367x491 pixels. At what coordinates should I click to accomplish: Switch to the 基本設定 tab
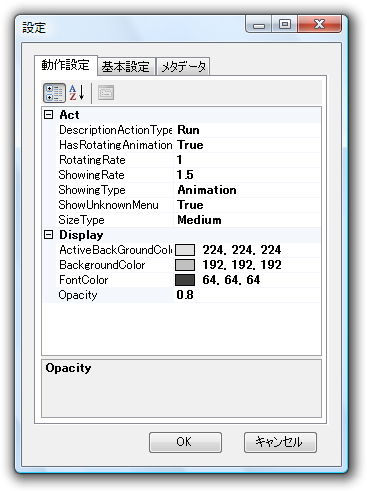(126, 67)
